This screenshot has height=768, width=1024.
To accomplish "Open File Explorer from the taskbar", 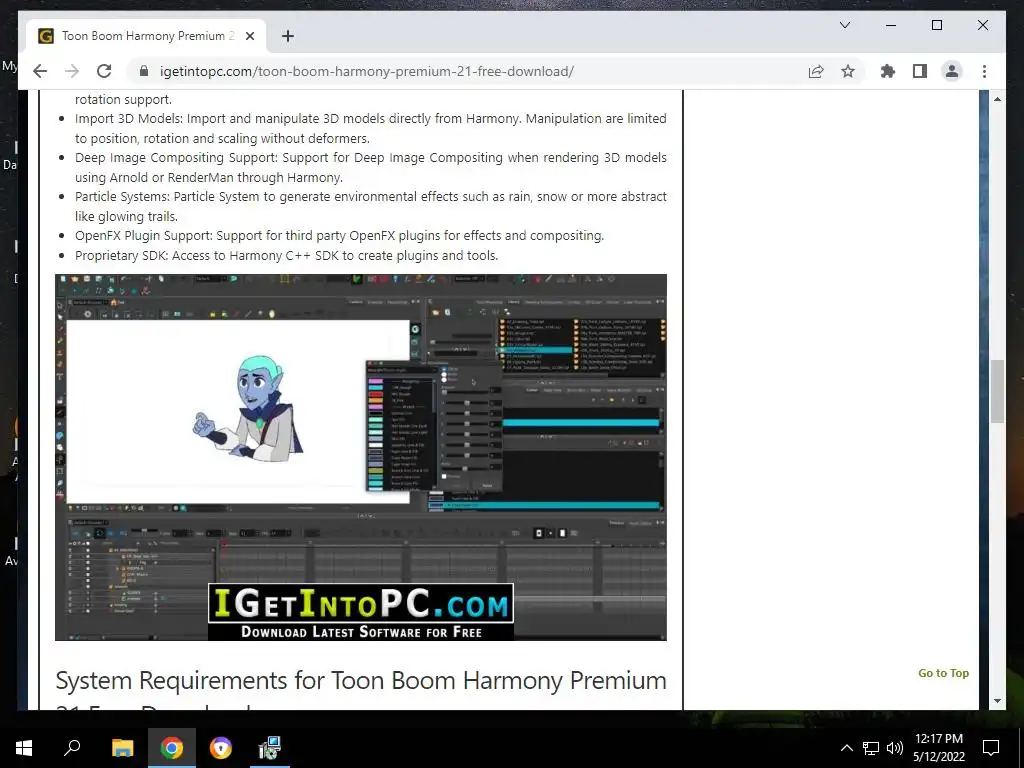I will point(122,748).
